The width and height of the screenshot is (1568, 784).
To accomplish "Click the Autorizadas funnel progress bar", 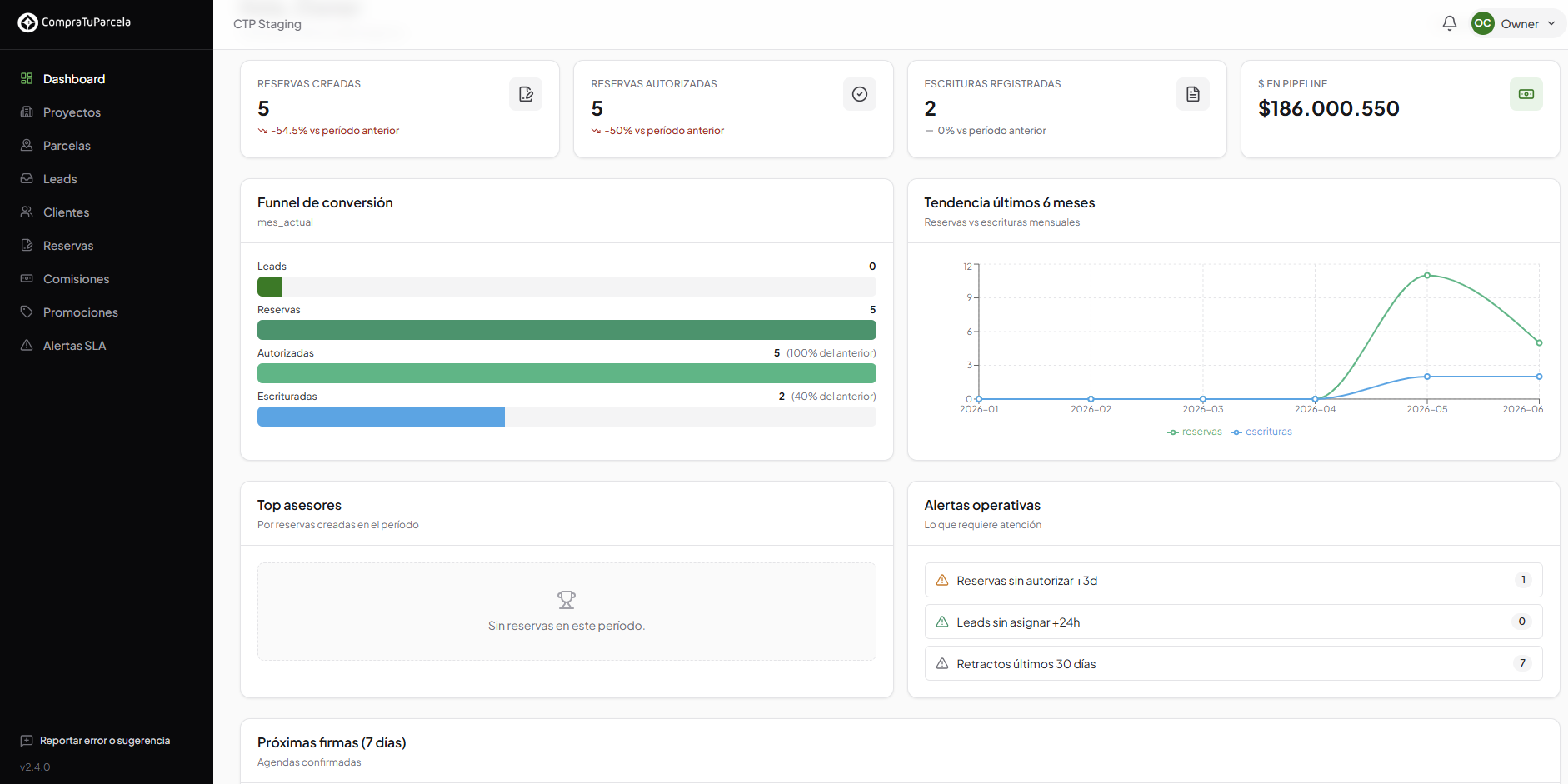I will [567, 373].
